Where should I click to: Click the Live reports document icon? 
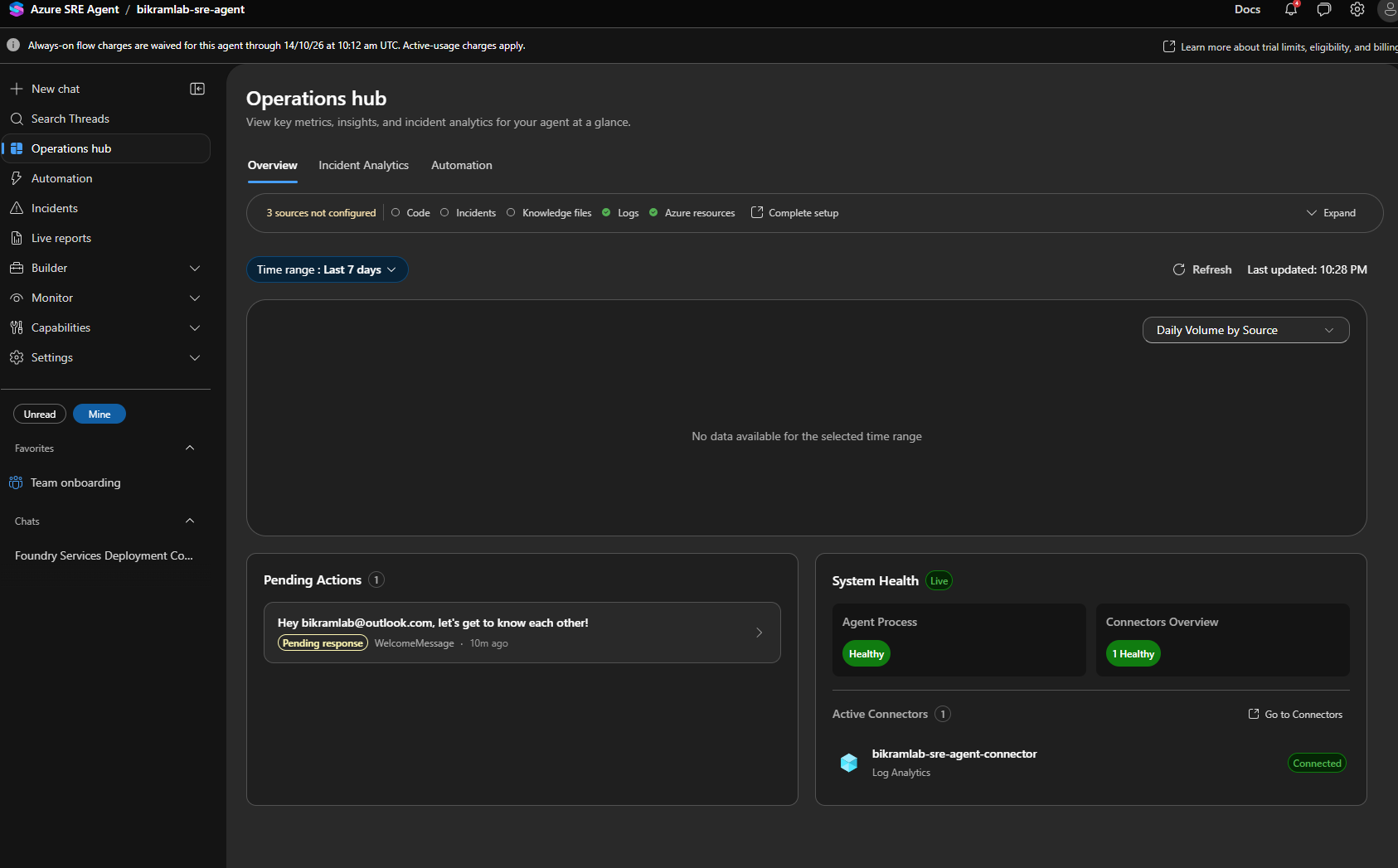click(17, 238)
